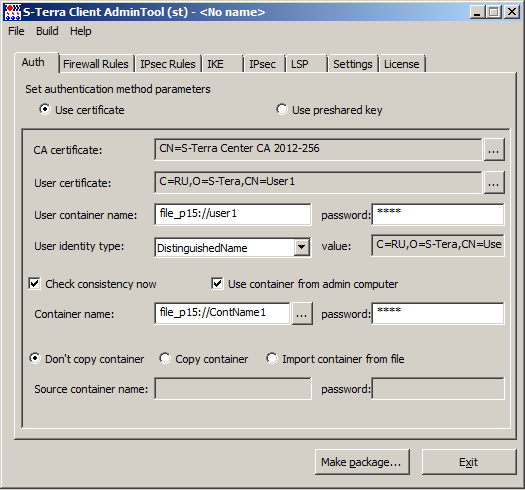The width and height of the screenshot is (525, 490).
Task: Open the Build menu
Action: pos(47,31)
